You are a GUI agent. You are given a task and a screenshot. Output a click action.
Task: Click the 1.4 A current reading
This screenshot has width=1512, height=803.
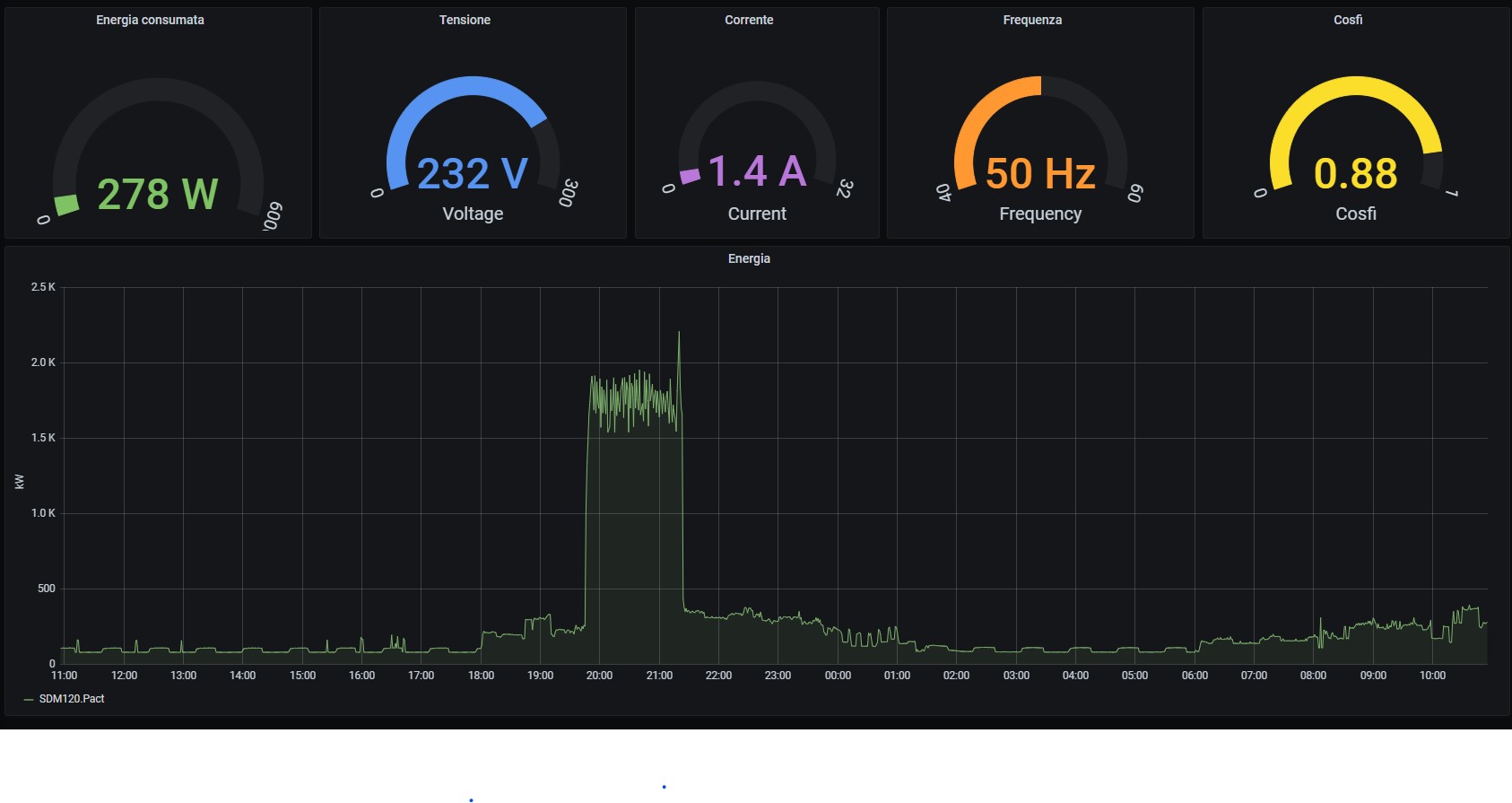[757, 171]
